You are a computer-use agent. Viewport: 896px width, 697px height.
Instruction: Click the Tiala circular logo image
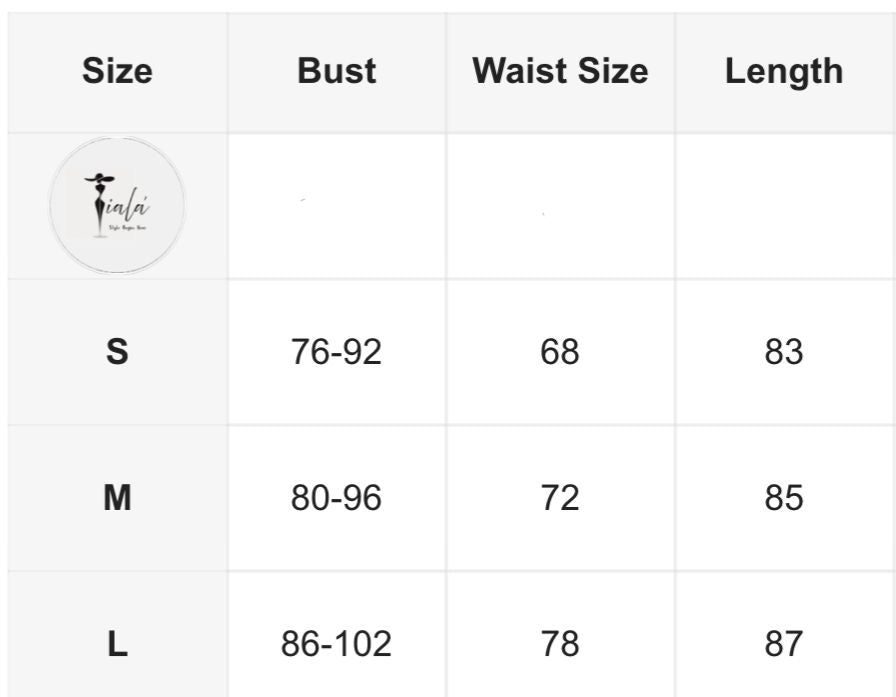pyautogui.click(x=117, y=205)
